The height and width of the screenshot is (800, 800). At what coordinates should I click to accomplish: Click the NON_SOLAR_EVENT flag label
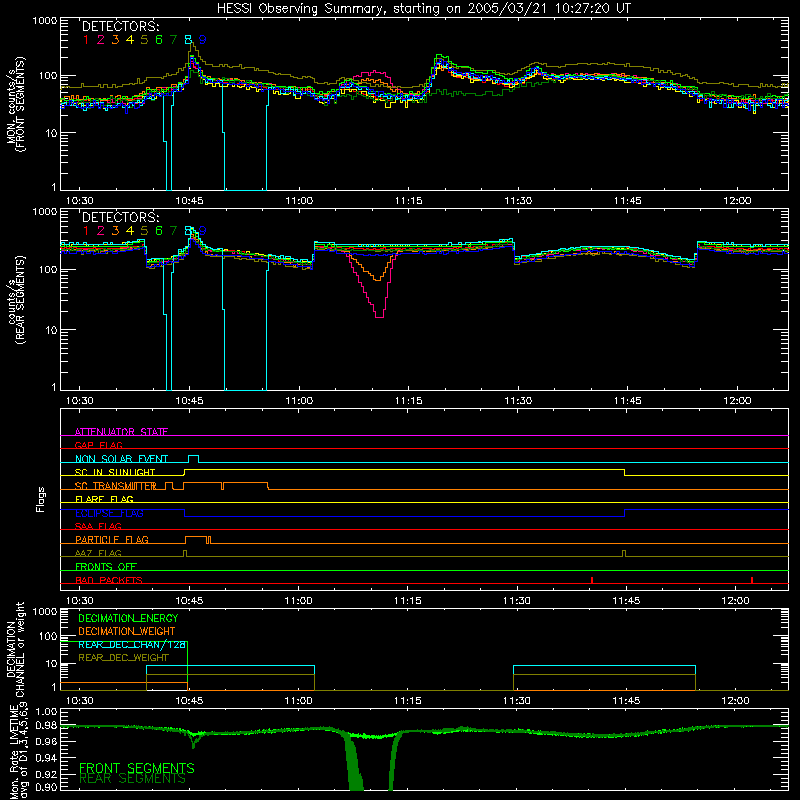(x=121, y=459)
